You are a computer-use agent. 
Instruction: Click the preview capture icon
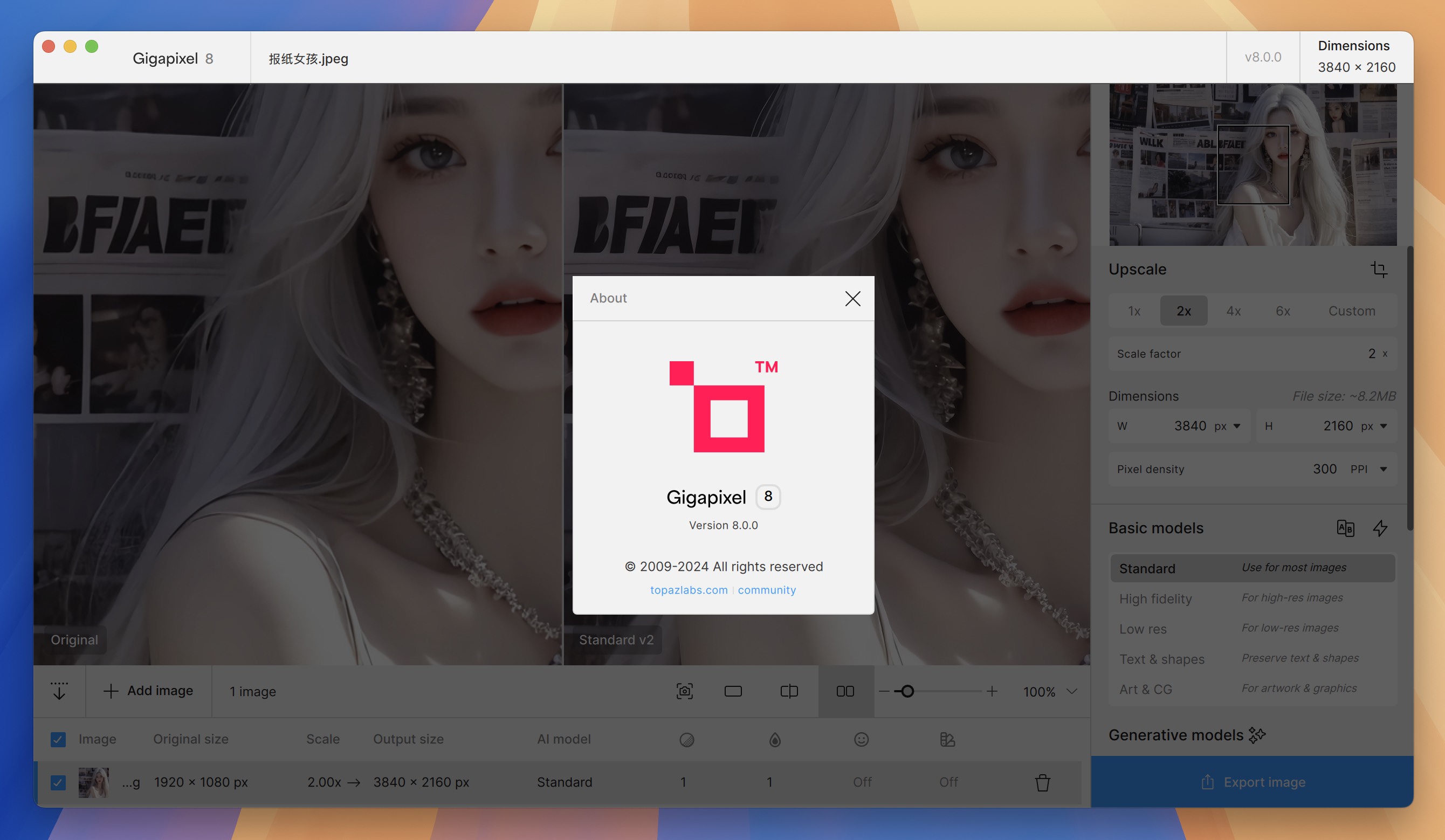[x=685, y=692]
